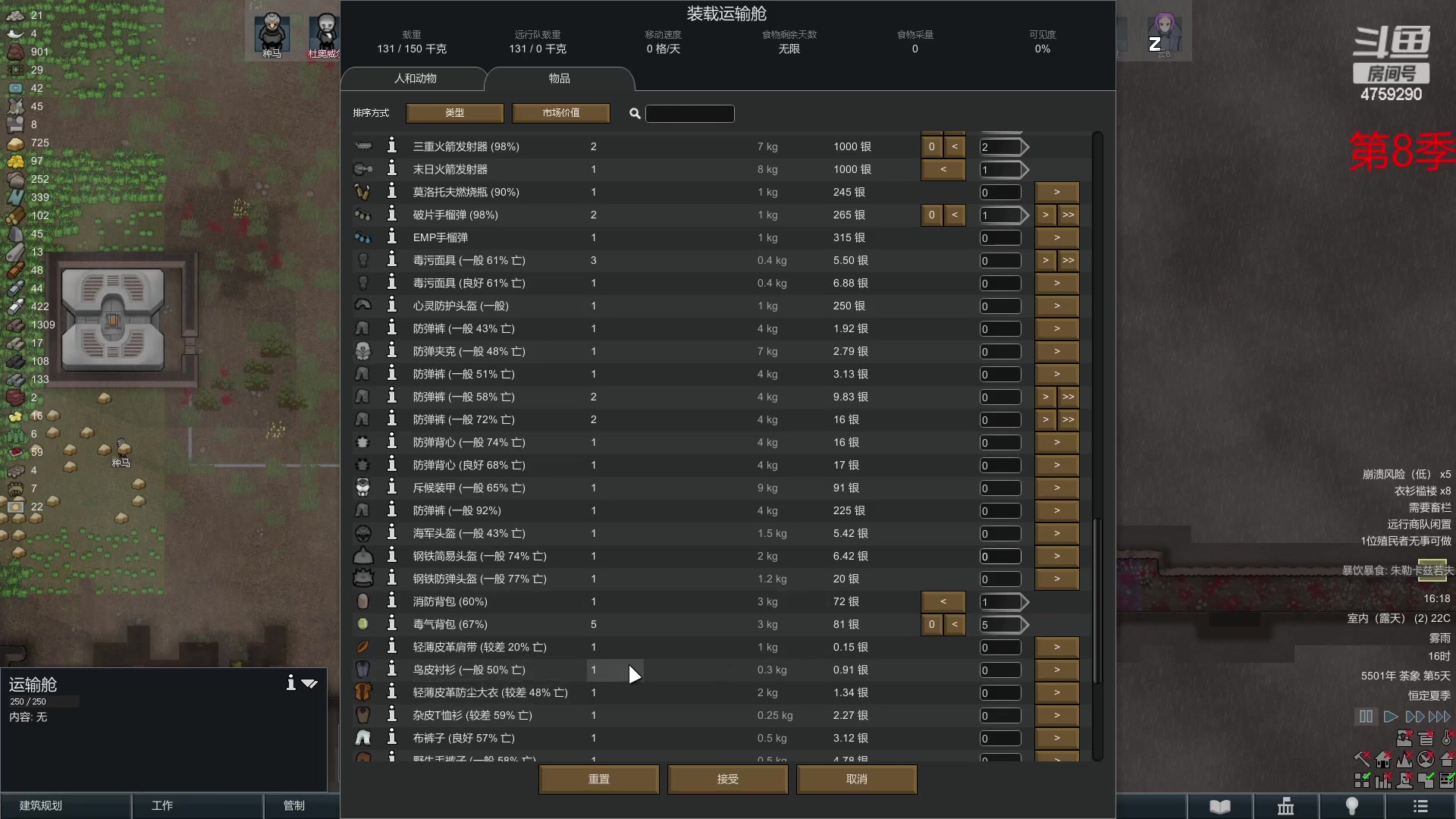Click the search magnifier icon
The height and width of the screenshot is (819, 1456).
point(635,114)
